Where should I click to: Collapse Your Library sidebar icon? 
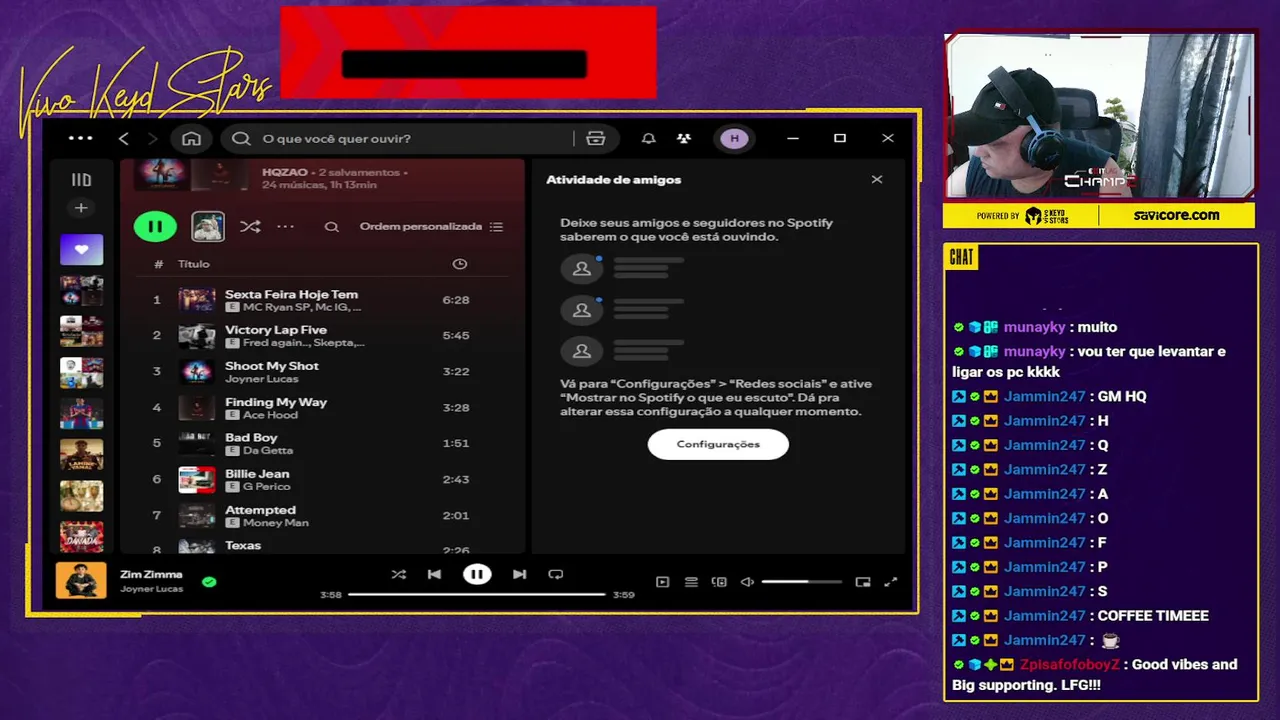[81, 180]
